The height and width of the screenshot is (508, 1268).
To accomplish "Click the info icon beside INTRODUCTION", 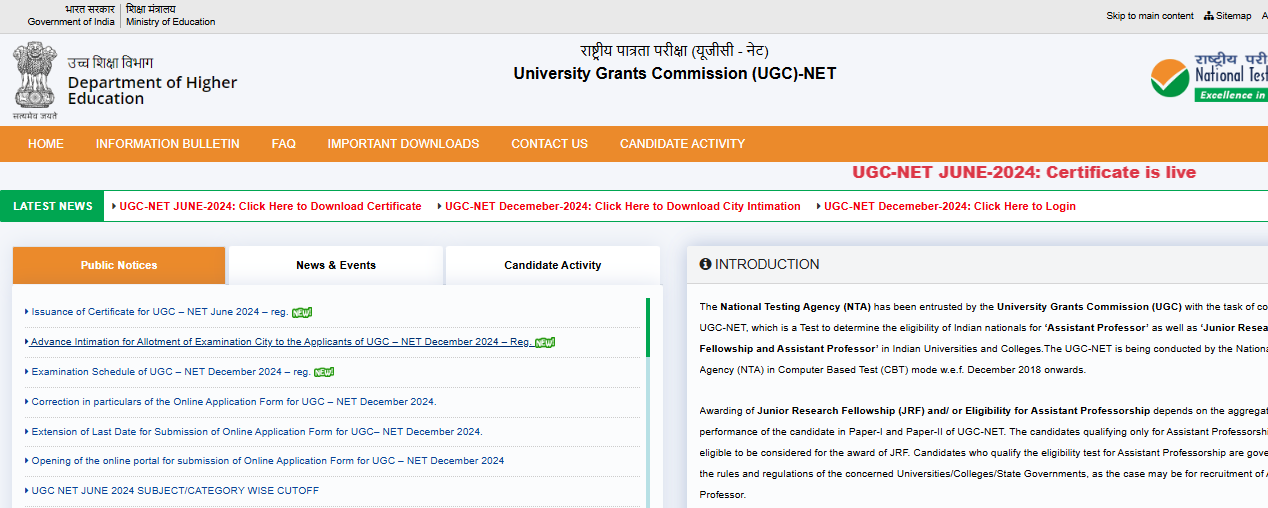I will (x=705, y=264).
